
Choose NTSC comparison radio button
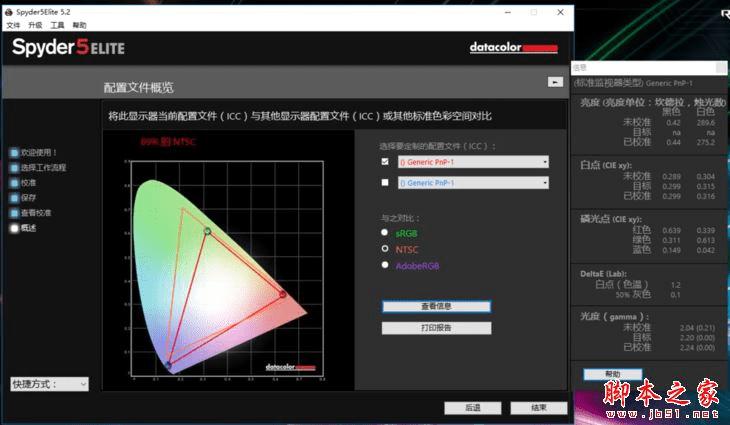point(385,249)
